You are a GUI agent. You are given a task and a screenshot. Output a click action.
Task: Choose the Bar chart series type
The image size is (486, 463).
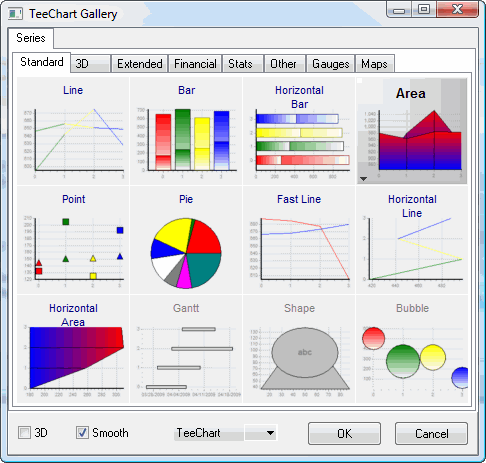point(186,131)
